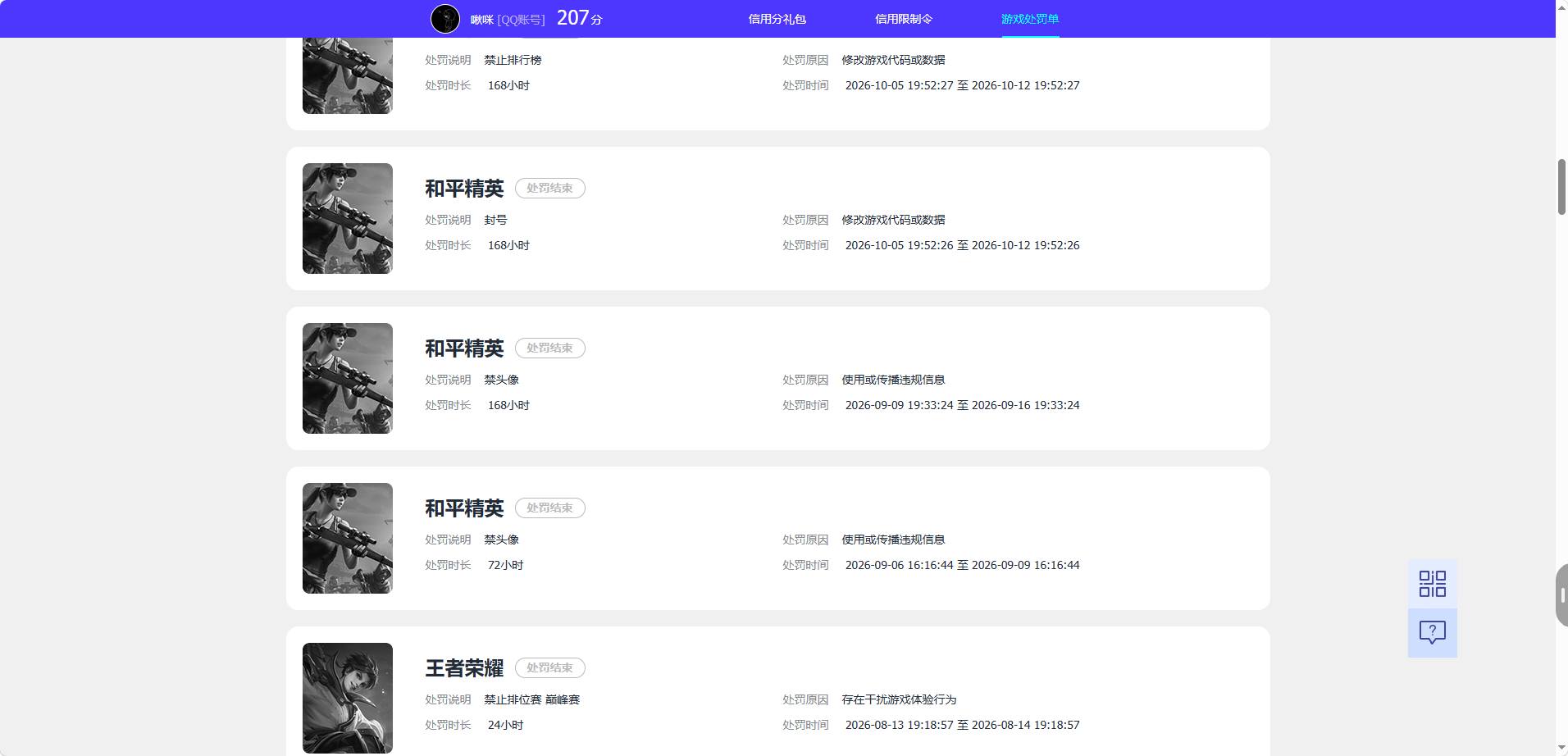Click the 禁止排位赛 巅峰赛 penalty description

pyautogui.click(x=531, y=699)
